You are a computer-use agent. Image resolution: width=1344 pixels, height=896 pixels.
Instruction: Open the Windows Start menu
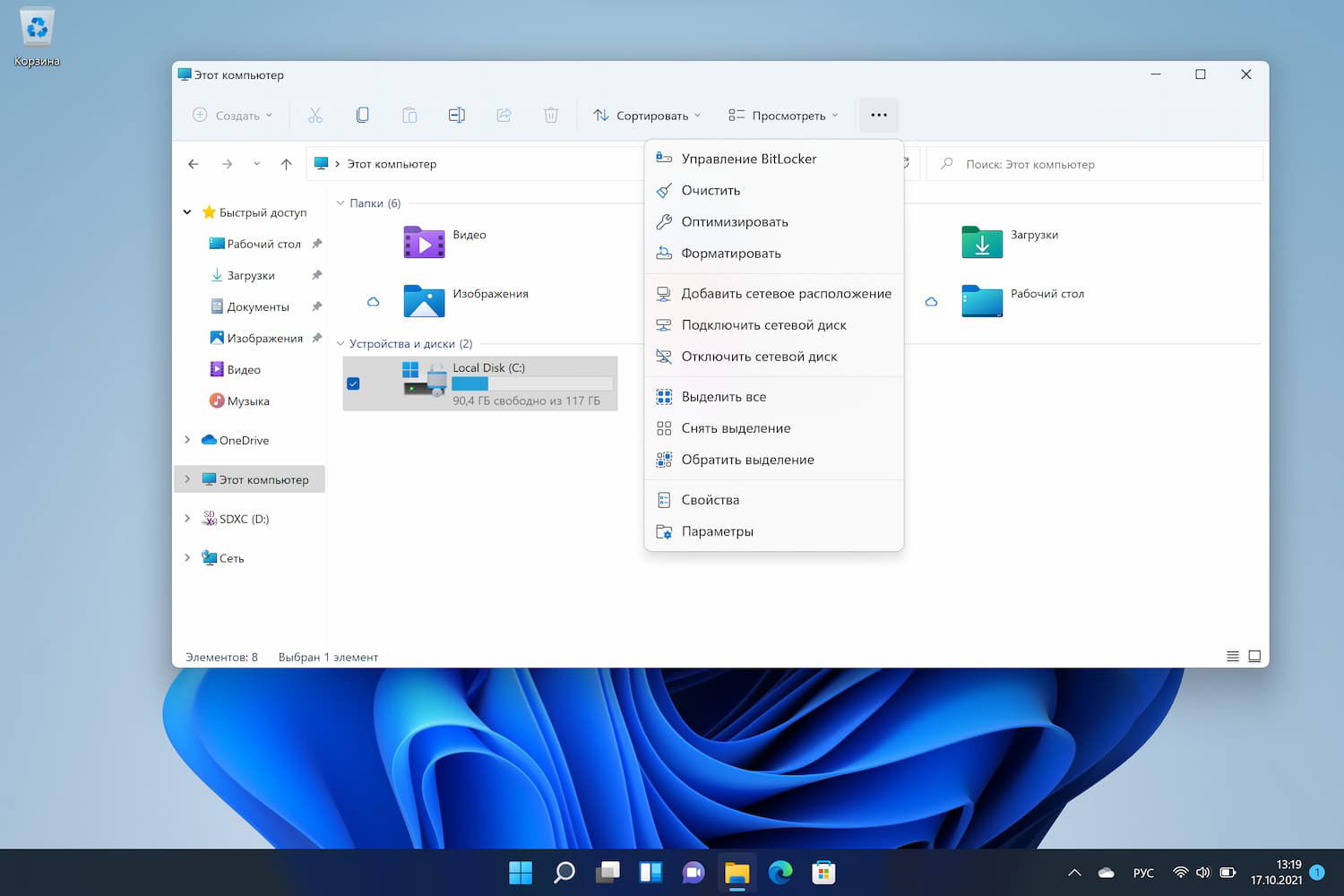coord(521,872)
